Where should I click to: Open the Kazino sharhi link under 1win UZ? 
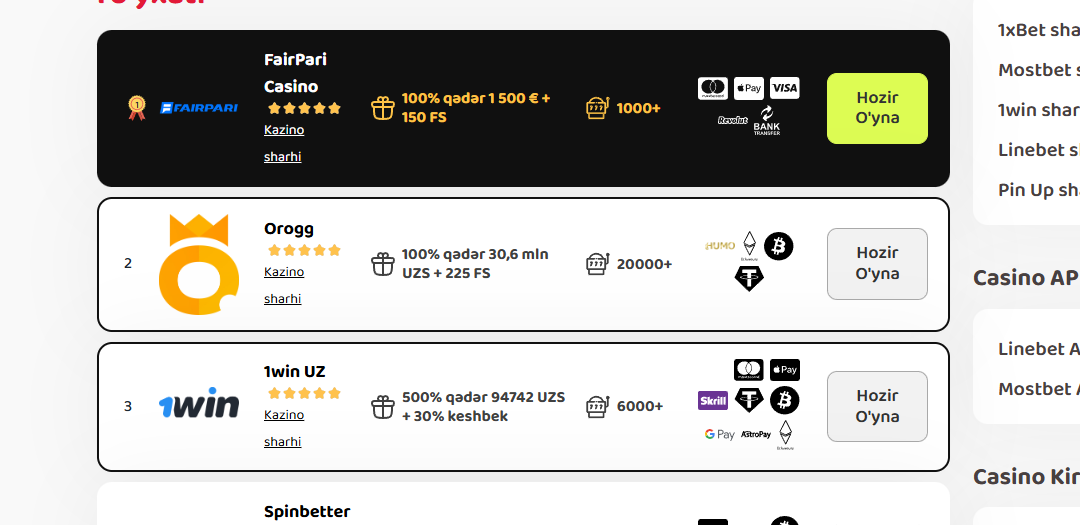(284, 428)
